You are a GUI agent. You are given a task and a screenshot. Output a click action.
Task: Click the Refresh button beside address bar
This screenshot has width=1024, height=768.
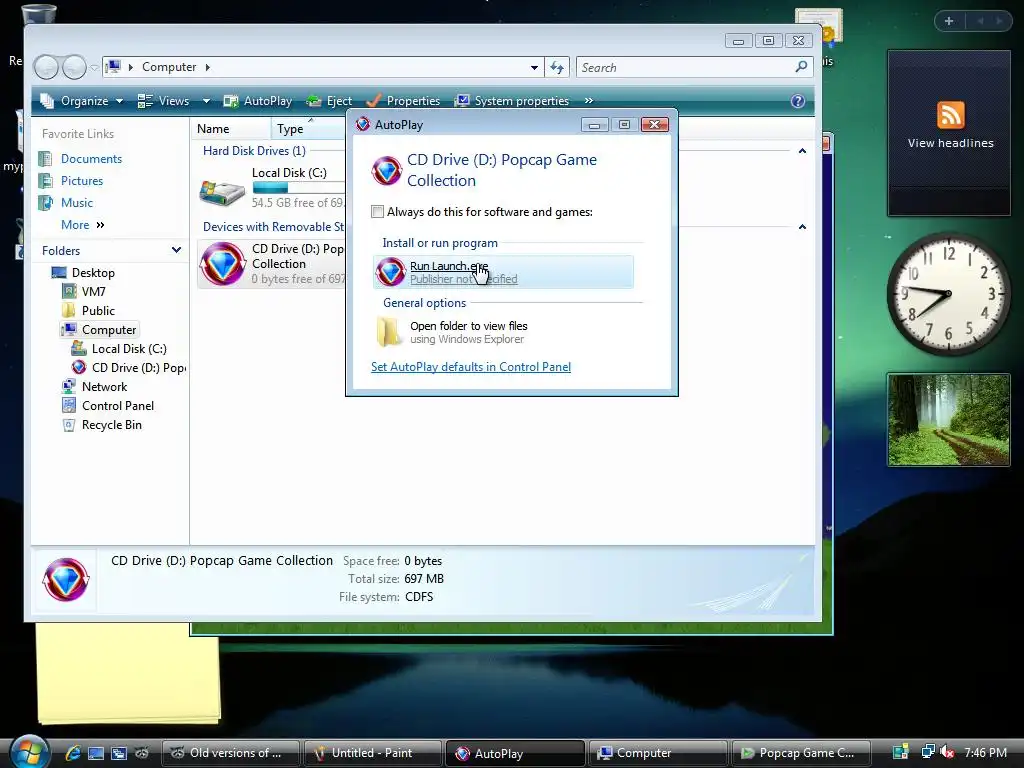(557, 67)
